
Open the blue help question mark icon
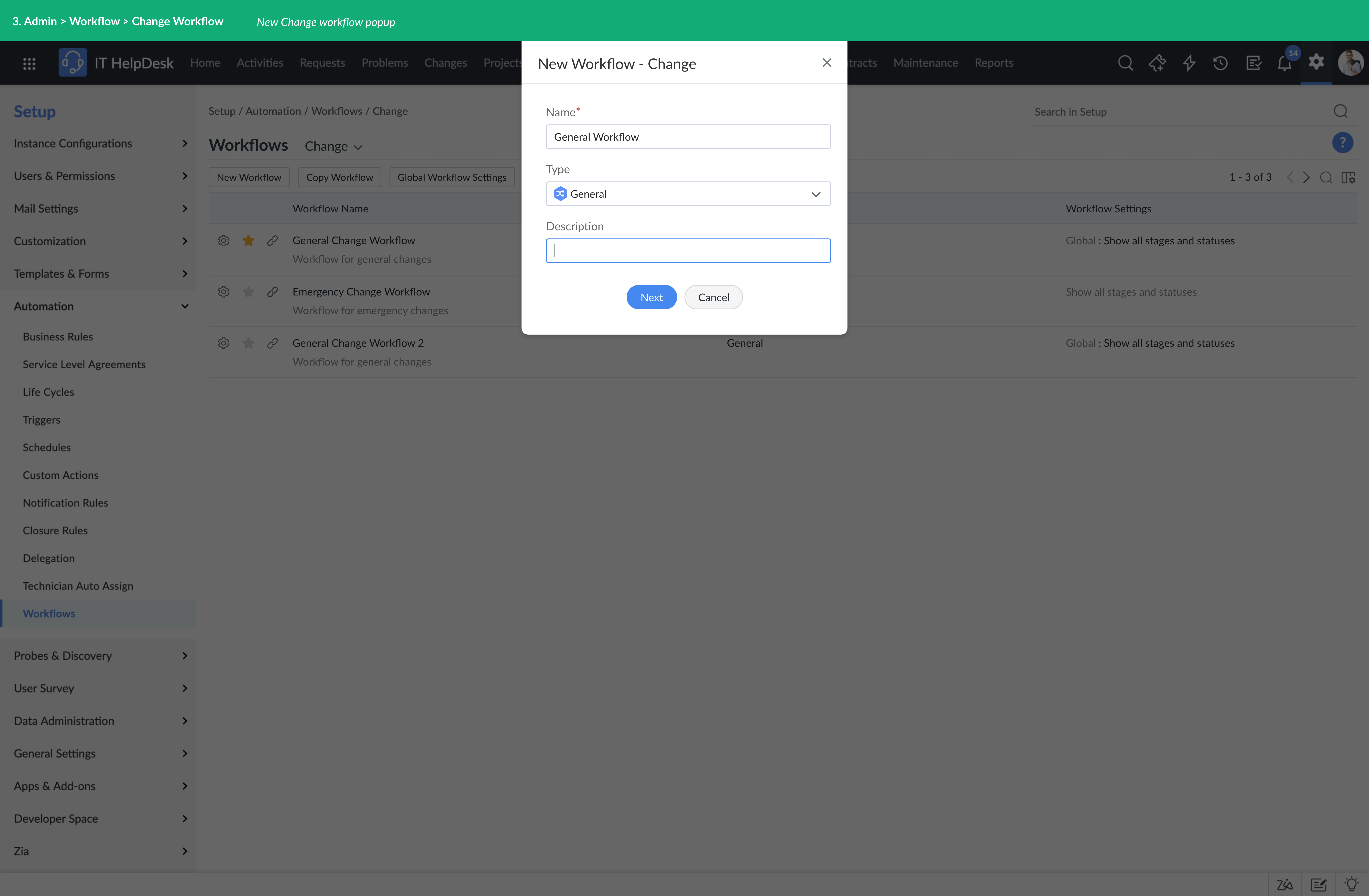(1343, 142)
